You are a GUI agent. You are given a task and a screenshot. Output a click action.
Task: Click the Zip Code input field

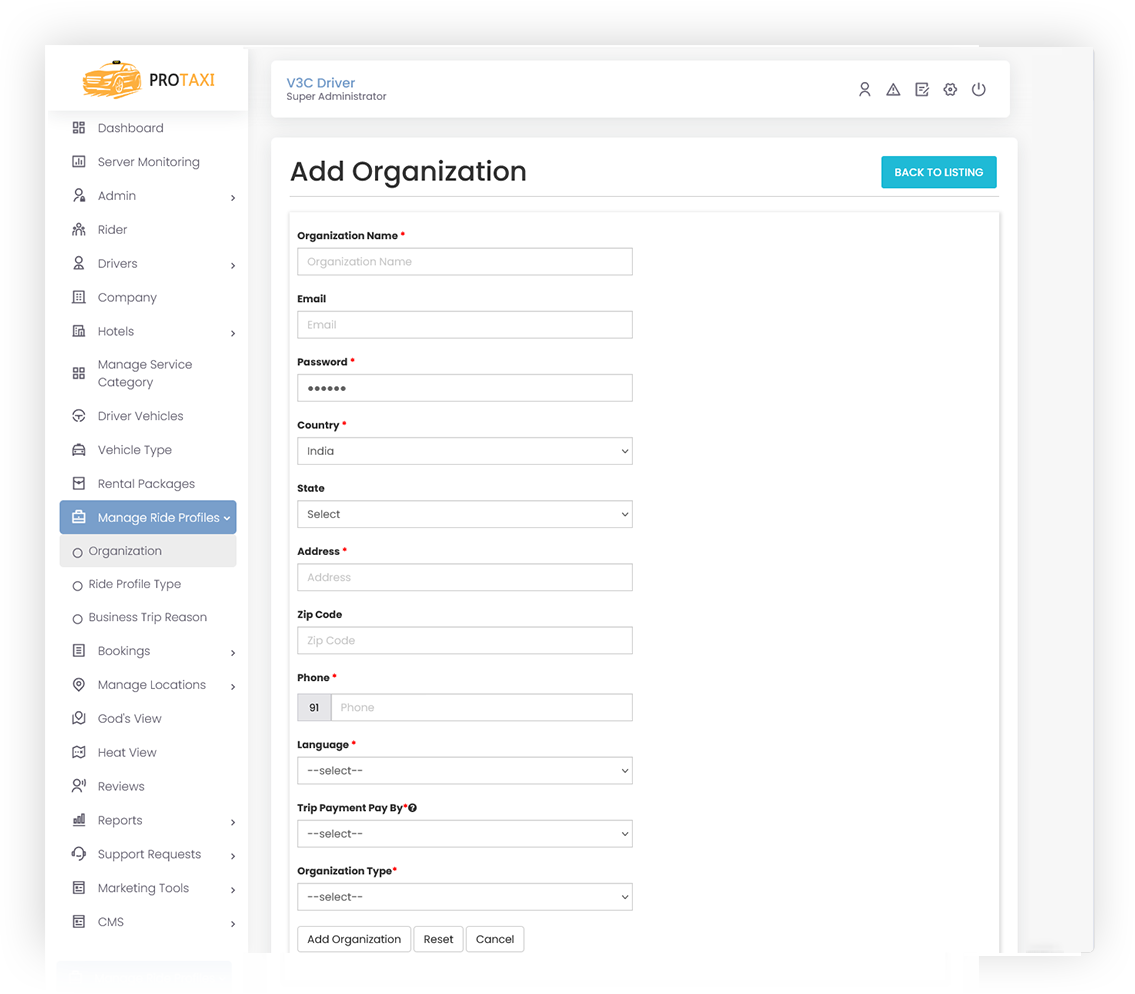pos(465,640)
